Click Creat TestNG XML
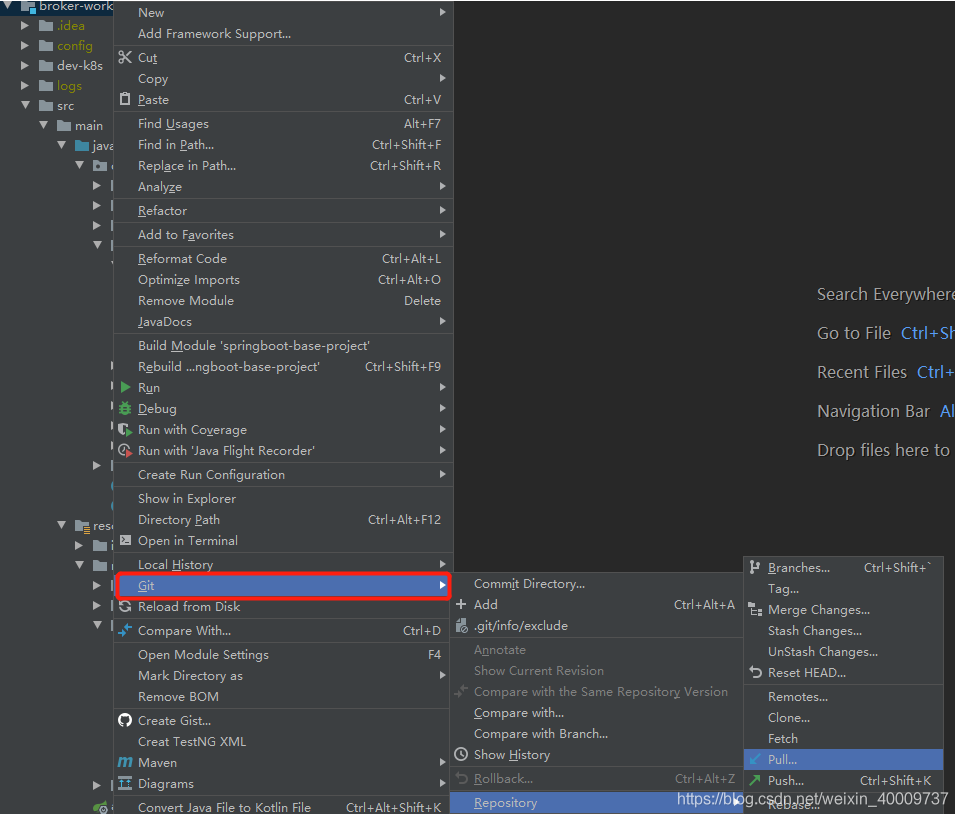The width and height of the screenshot is (955, 814). 283,741
